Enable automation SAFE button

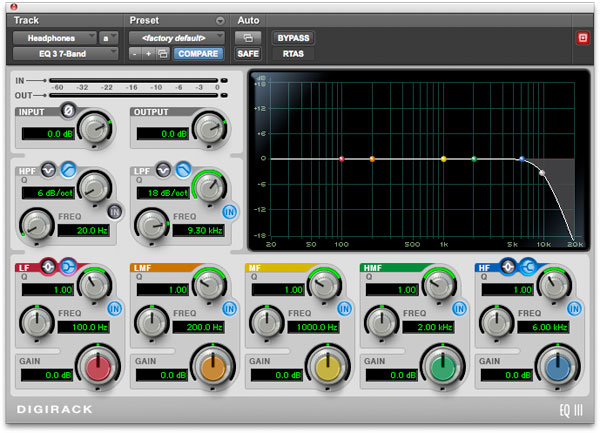[248, 54]
